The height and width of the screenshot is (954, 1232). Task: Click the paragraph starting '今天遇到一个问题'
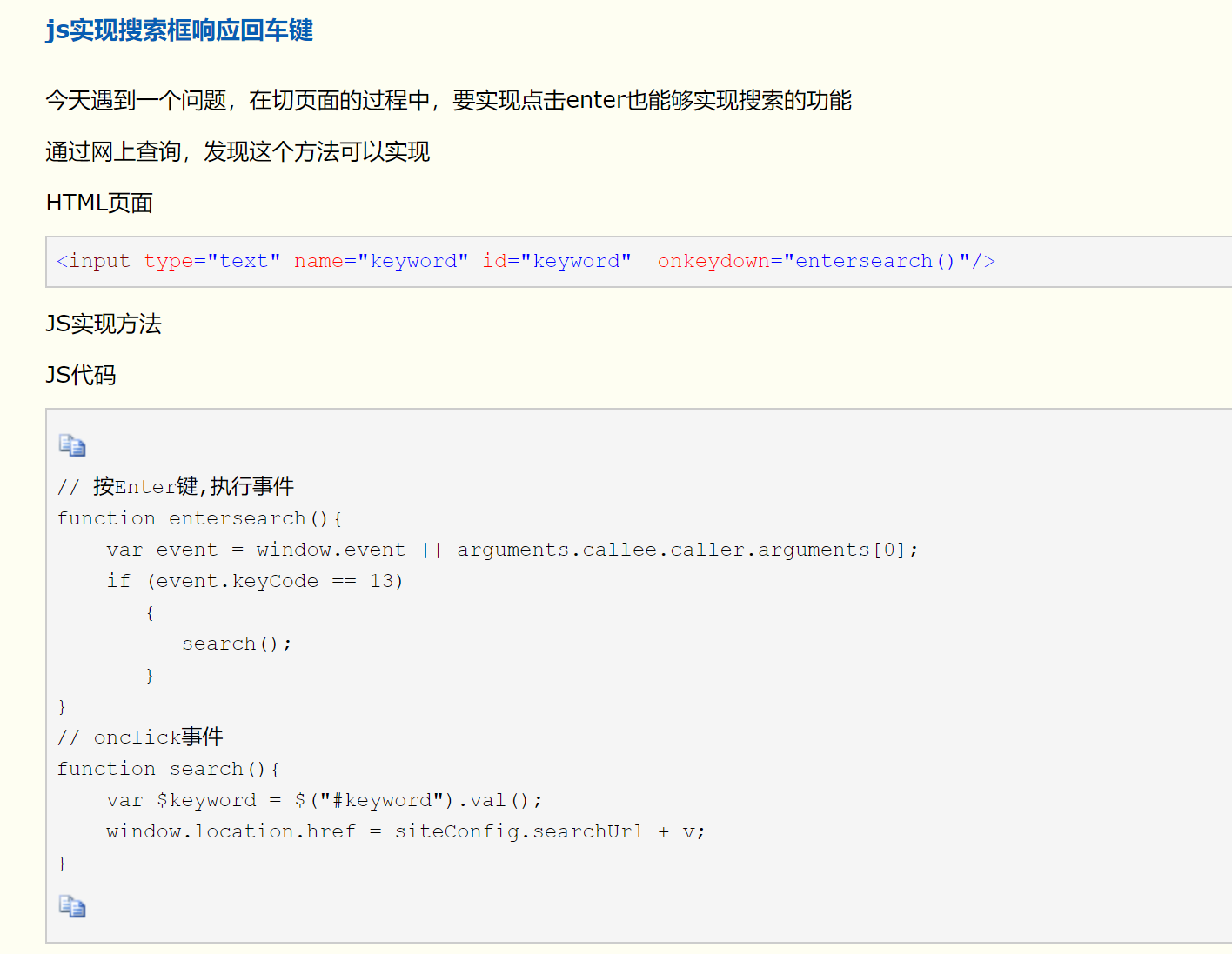448,101
